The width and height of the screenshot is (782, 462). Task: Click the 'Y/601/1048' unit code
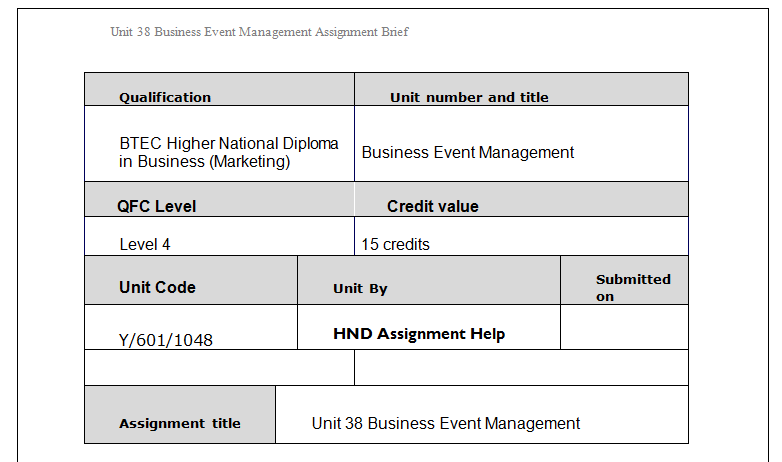pos(166,340)
